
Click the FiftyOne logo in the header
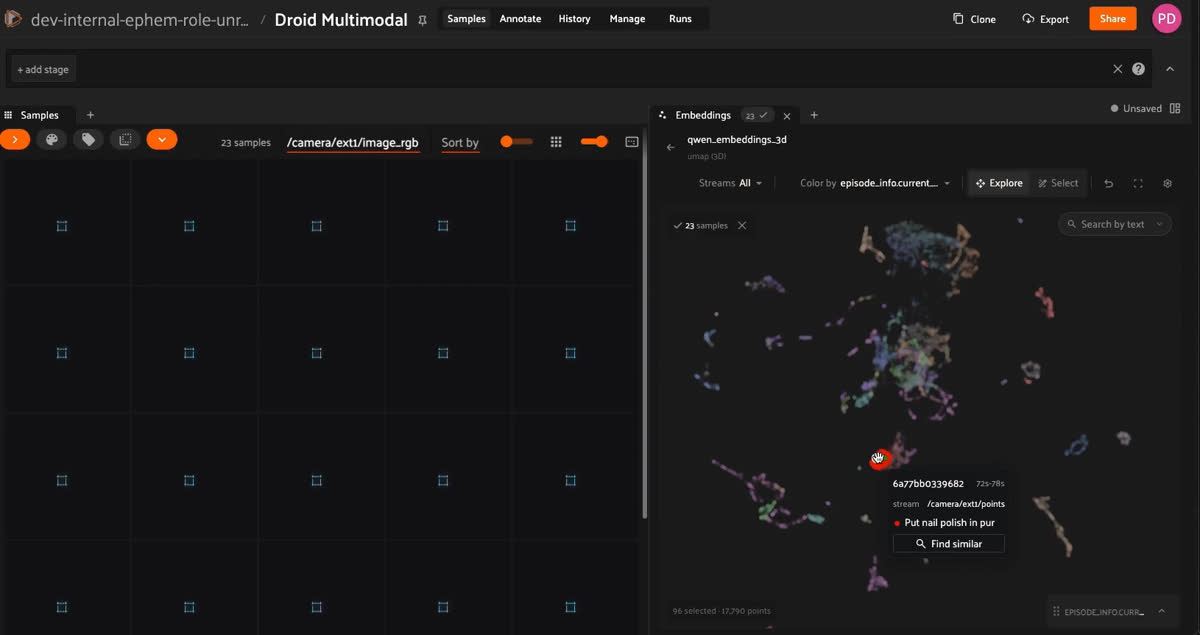[x=13, y=19]
